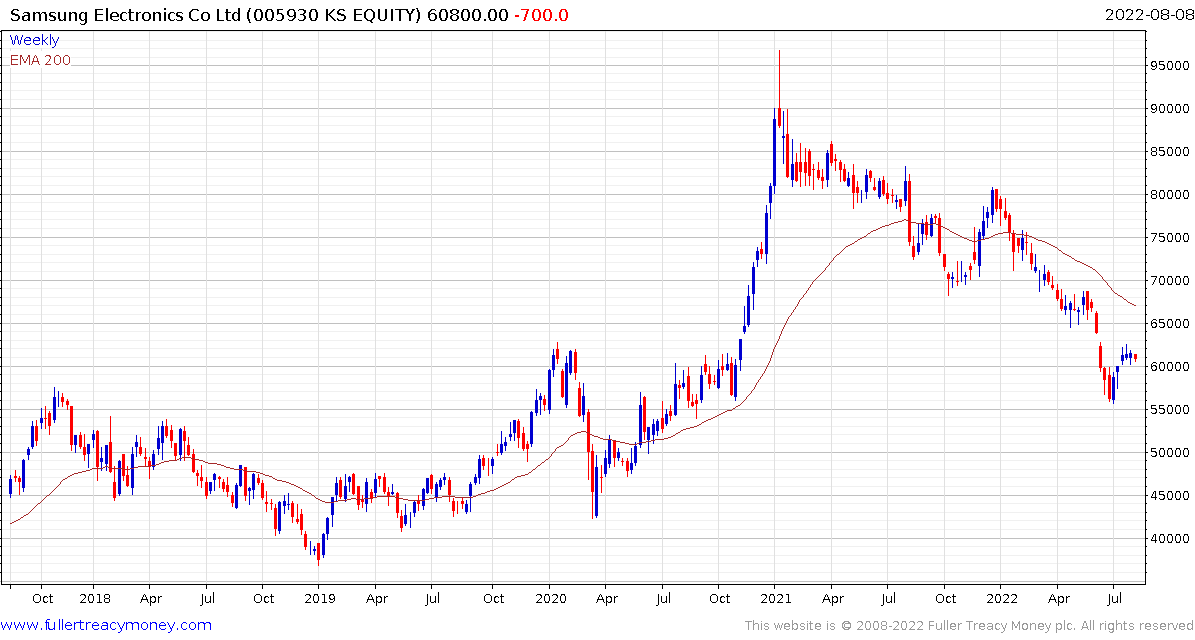Click the 2021 year label on time axis
The height and width of the screenshot is (640, 1195).
pos(774,599)
